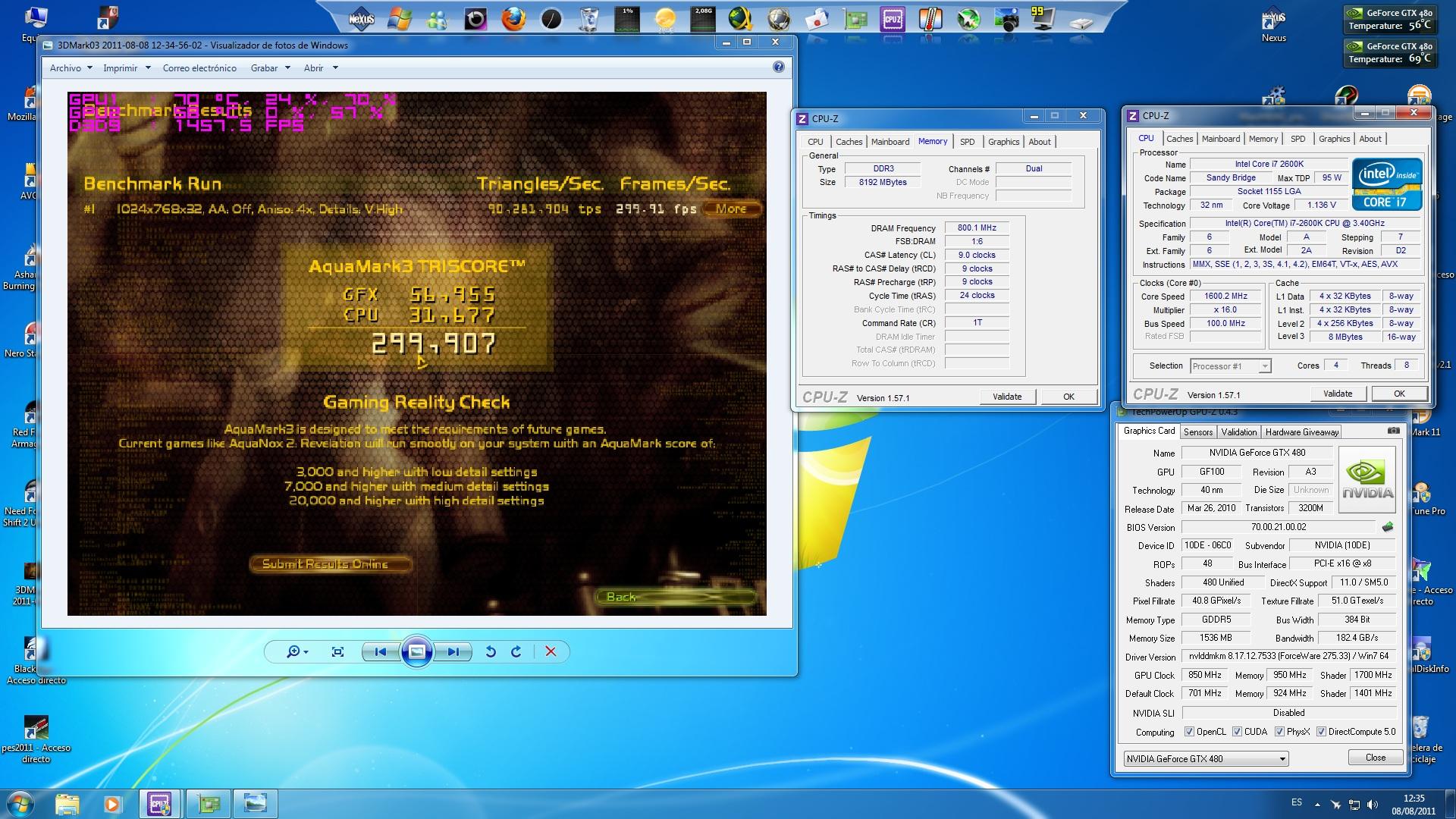Open the camera screenshot icon in the dock
Viewport: 1456px width, 819px height.
1006,19
